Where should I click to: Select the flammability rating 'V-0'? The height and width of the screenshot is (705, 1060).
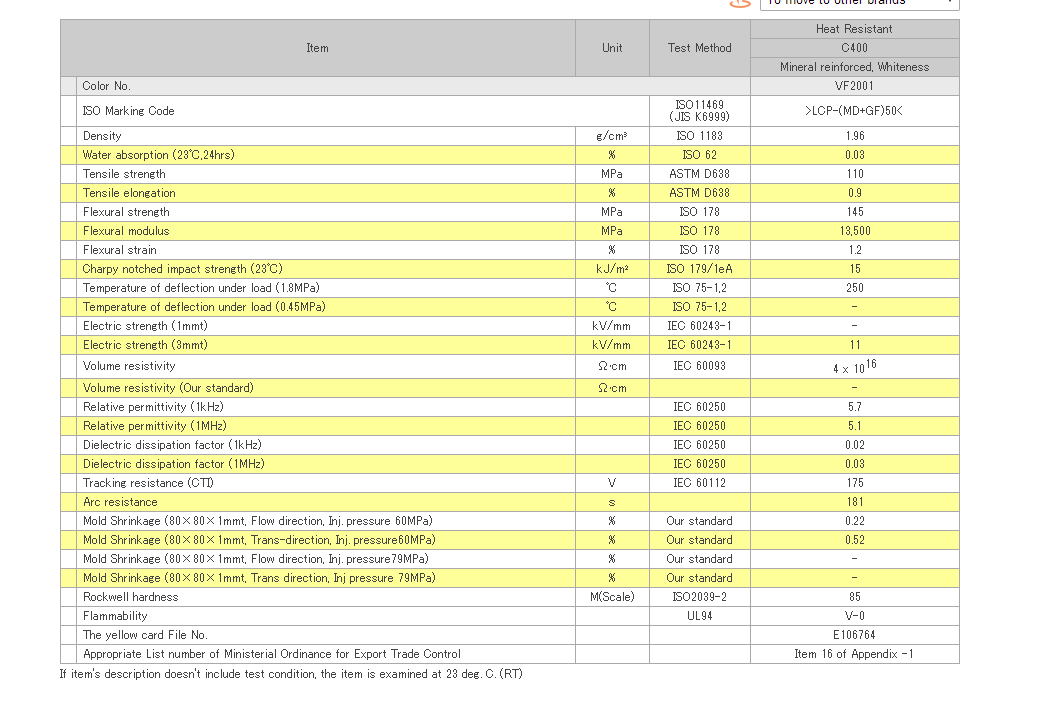coord(854,615)
